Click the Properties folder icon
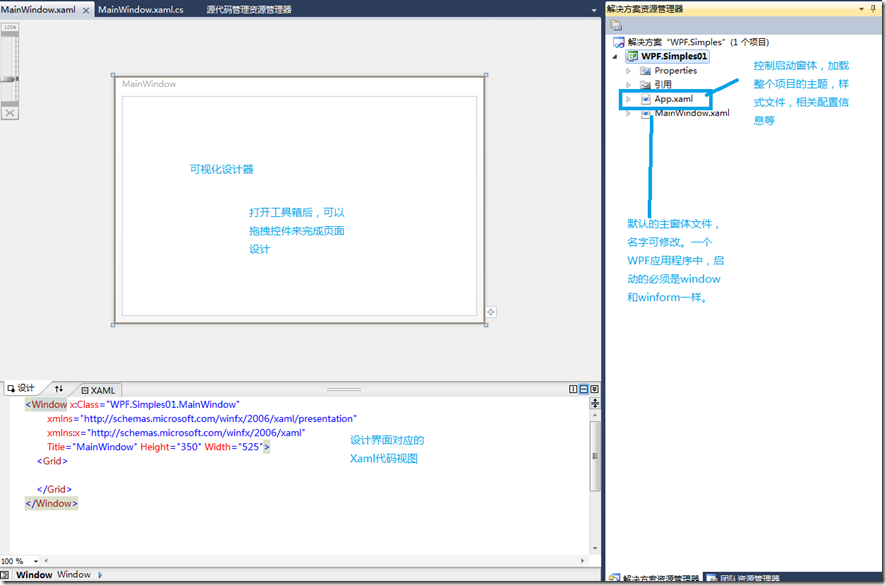The height and width of the screenshot is (585, 886). tap(645, 71)
